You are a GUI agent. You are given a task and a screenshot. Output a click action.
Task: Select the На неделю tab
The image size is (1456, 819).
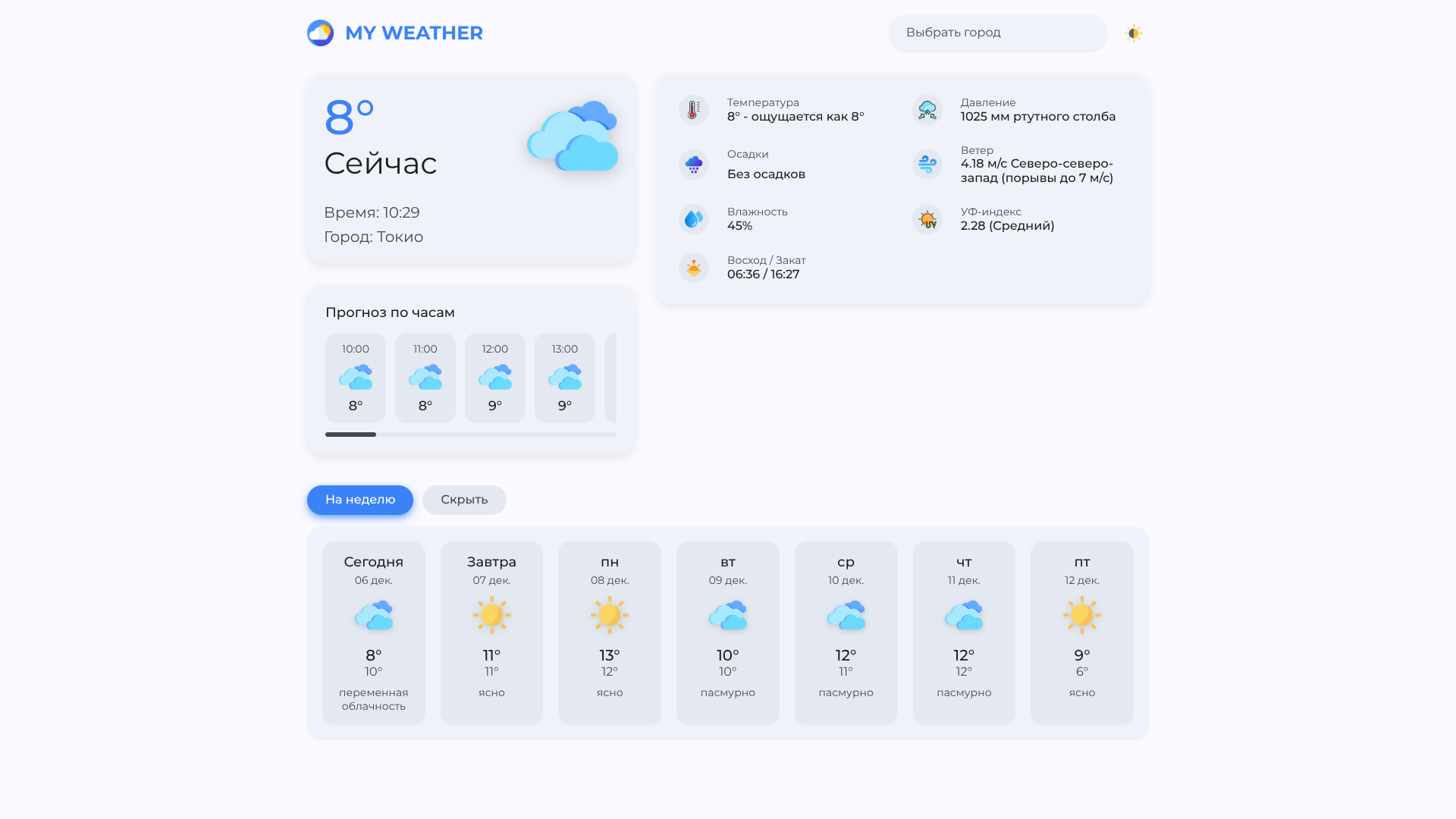click(x=360, y=500)
